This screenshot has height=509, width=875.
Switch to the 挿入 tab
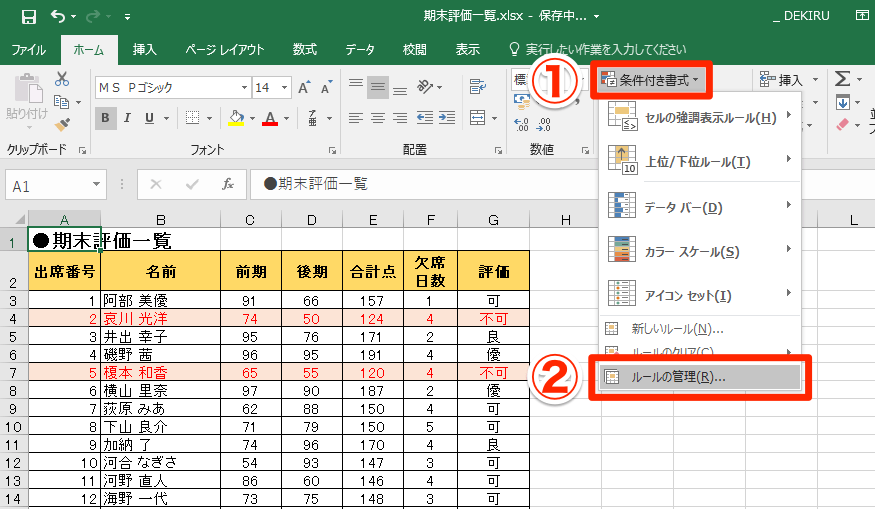145,50
